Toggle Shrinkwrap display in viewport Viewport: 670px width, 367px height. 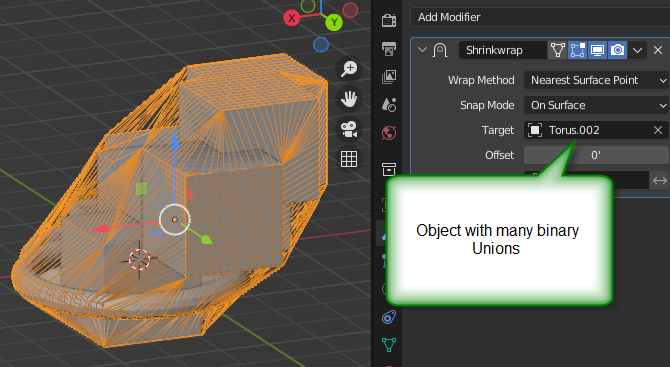click(597, 50)
